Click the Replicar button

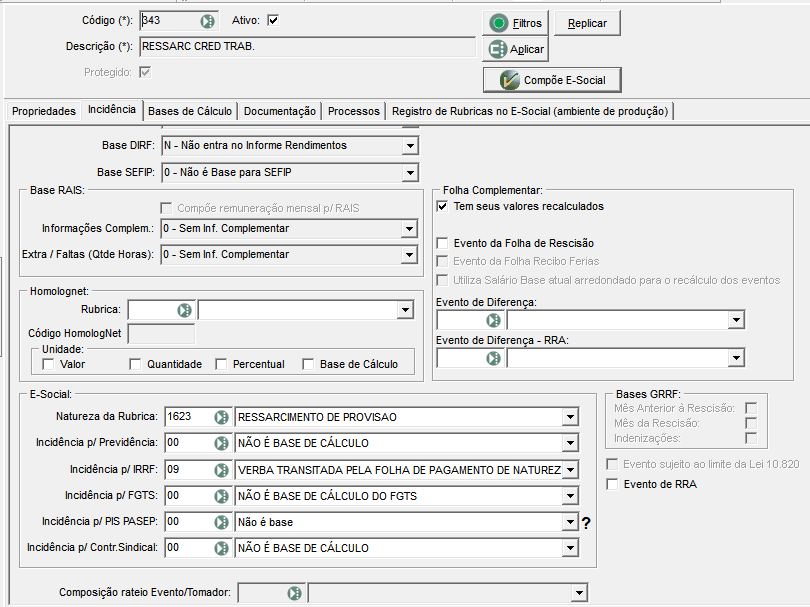[587, 23]
